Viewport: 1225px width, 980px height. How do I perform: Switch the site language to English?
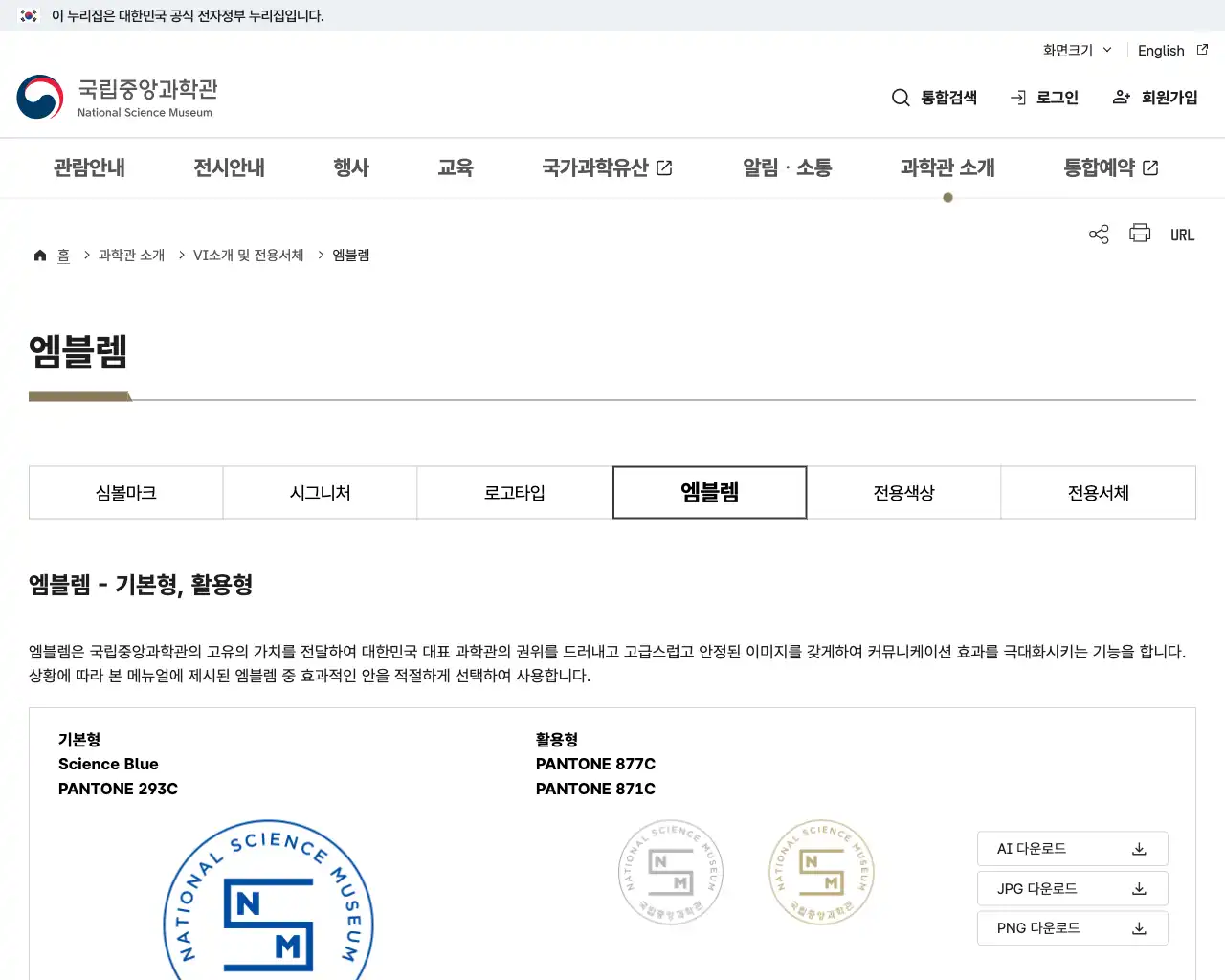tap(1161, 50)
